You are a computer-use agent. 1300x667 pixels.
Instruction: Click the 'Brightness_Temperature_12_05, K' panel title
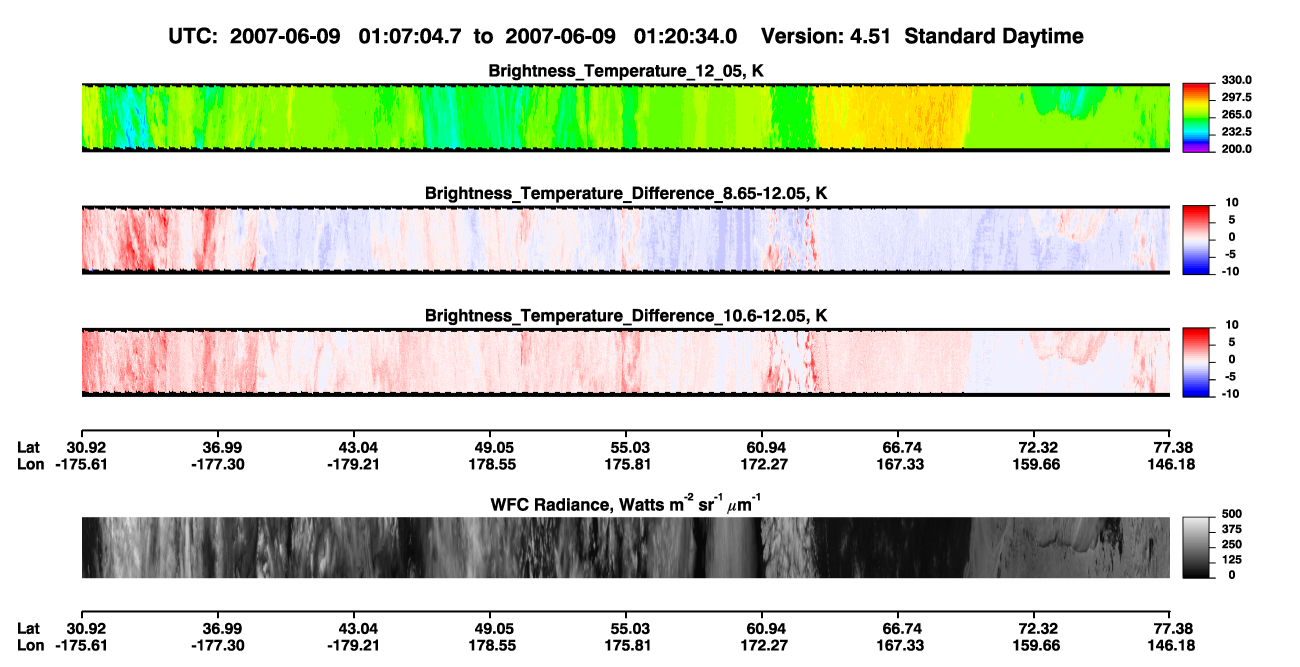point(626,71)
